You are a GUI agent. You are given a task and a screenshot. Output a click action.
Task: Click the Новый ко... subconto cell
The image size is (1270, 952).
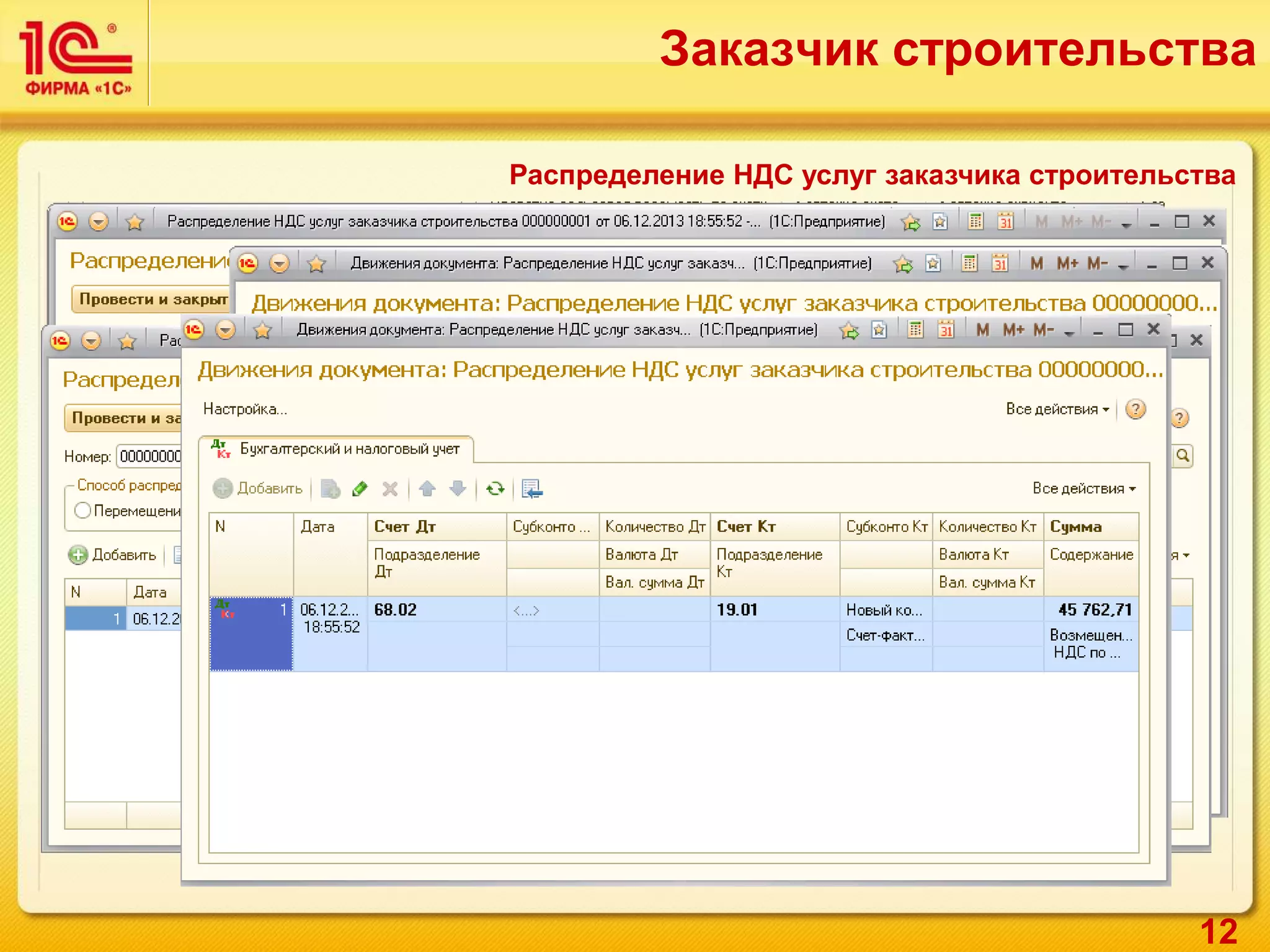886,610
